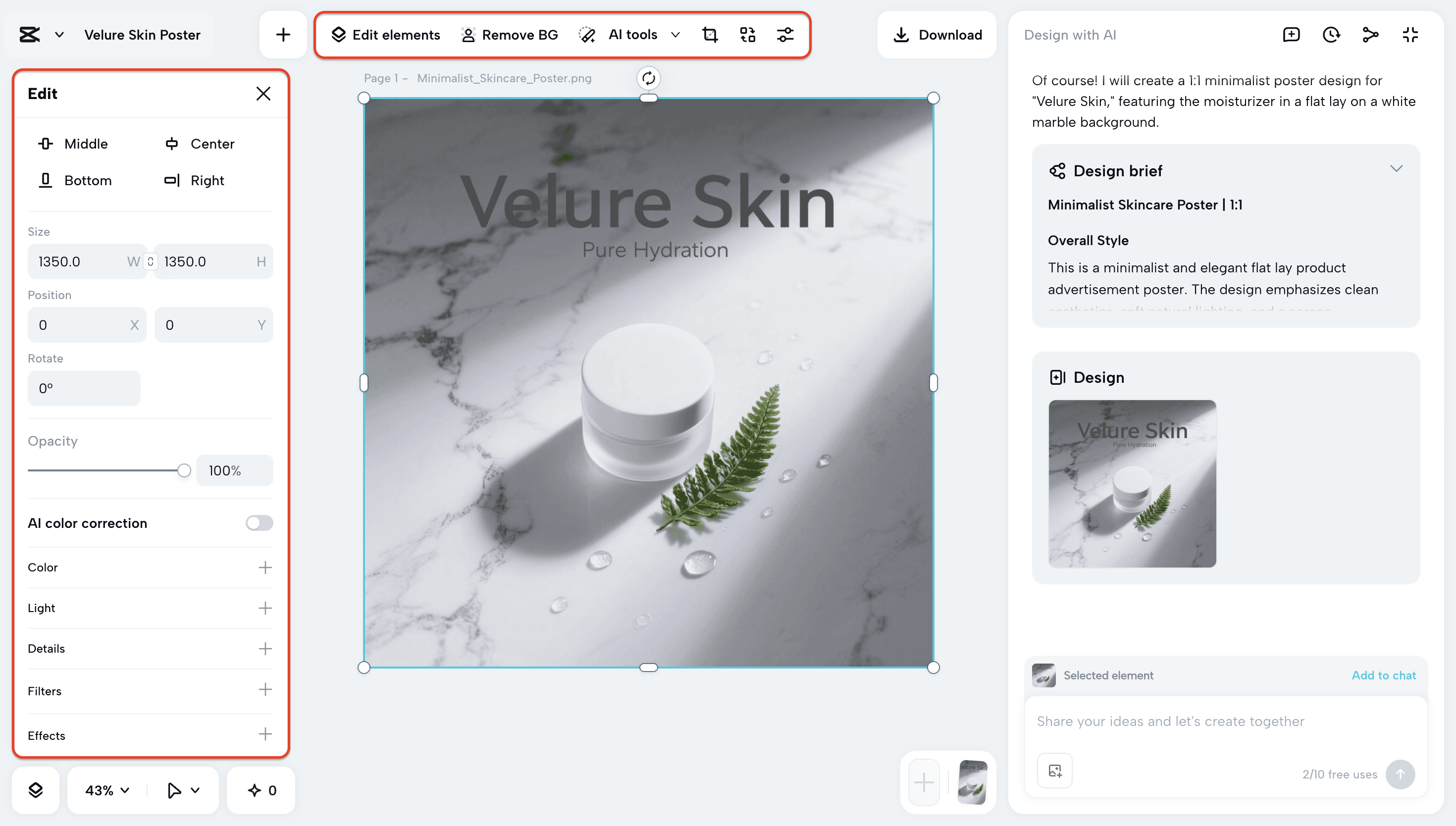Screen dimensions: 1456x826
Task: Align the image to Right
Action: click(x=194, y=180)
